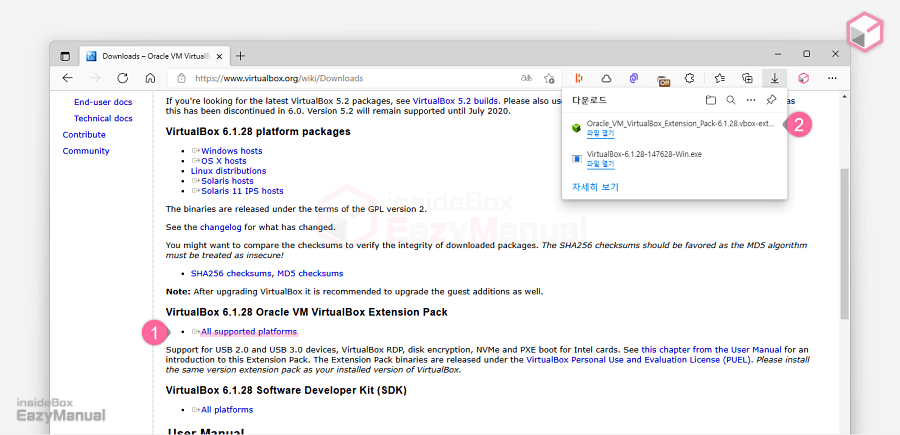
Task: Toggle the Downloads toolbar button
Action: [774, 78]
